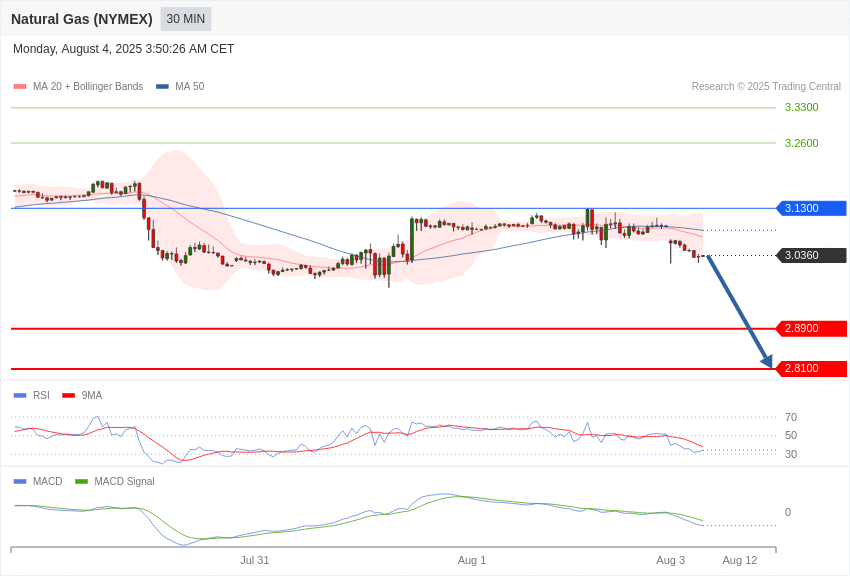Click the black 3.0360 current price tag
This screenshot has height=576, width=850.
click(811, 255)
